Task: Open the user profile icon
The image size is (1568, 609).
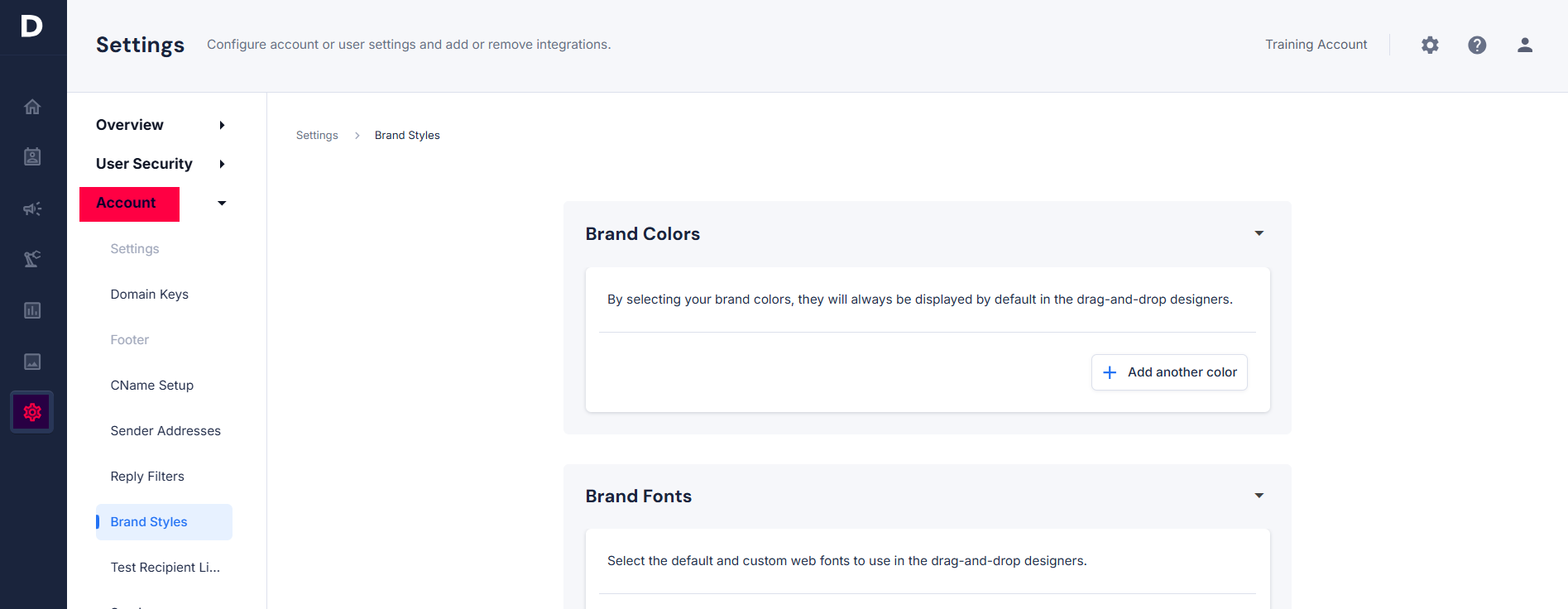Action: pyautogui.click(x=1524, y=45)
